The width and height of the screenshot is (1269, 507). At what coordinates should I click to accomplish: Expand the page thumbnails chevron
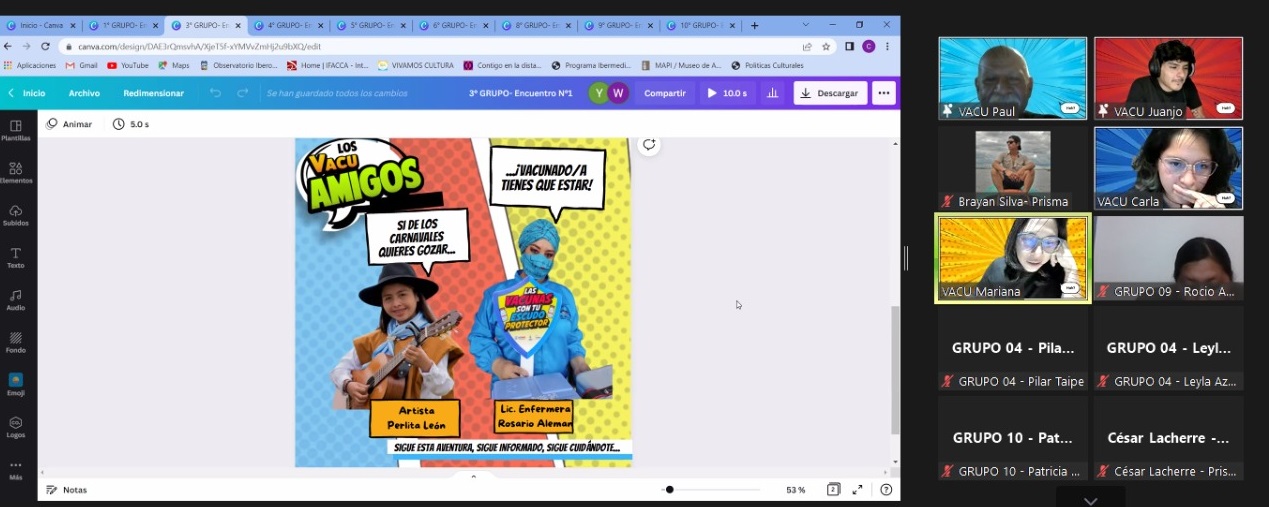click(x=473, y=477)
